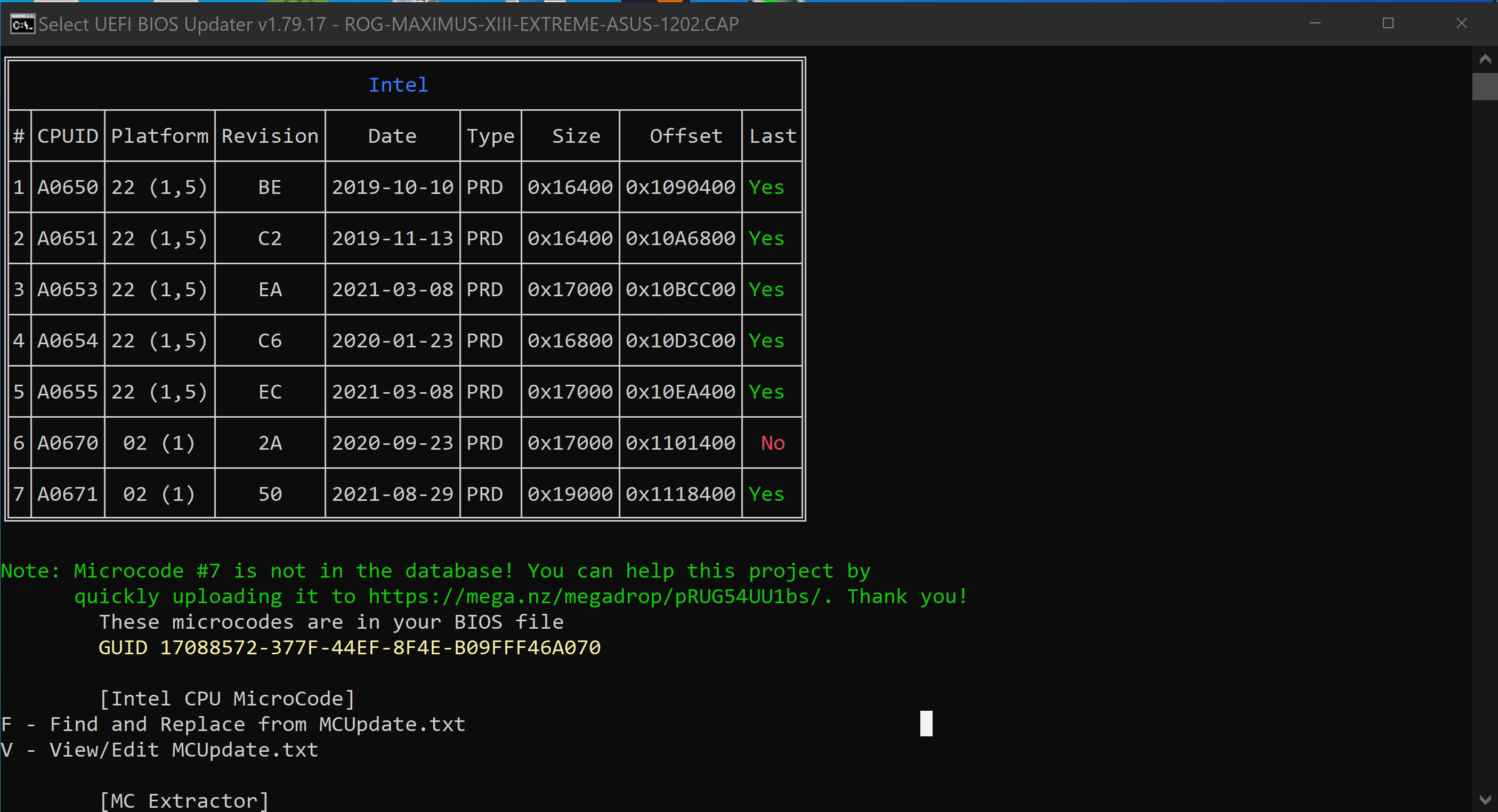Click revision value 'C6'
The width and height of the screenshot is (1498, 812).
[270, 340]
